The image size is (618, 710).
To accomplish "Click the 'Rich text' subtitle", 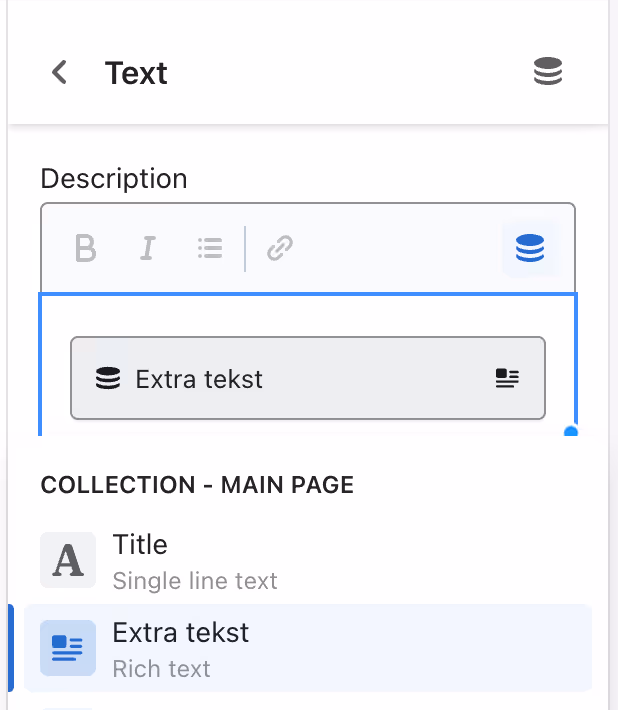I will point(161,669).
